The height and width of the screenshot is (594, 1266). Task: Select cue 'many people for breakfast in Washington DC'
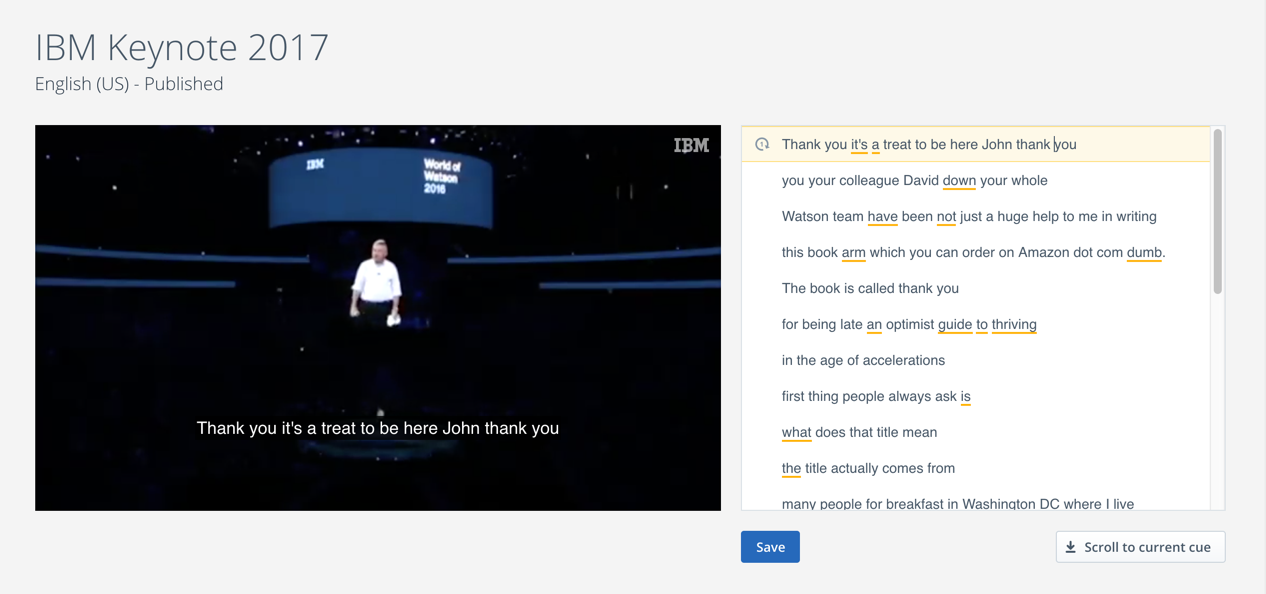(x=976, y=500)
